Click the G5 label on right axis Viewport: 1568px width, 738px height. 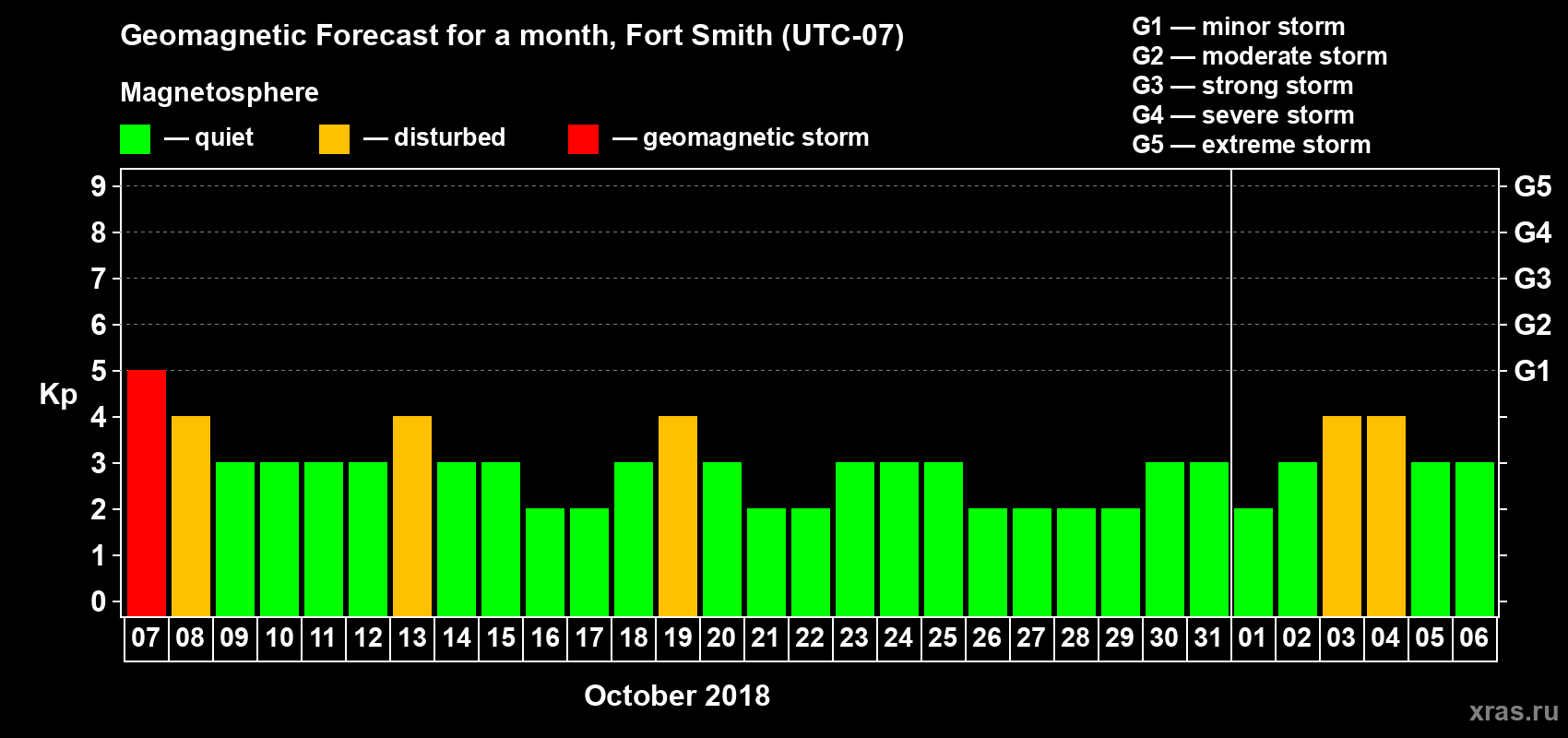tap(1532, 186)
